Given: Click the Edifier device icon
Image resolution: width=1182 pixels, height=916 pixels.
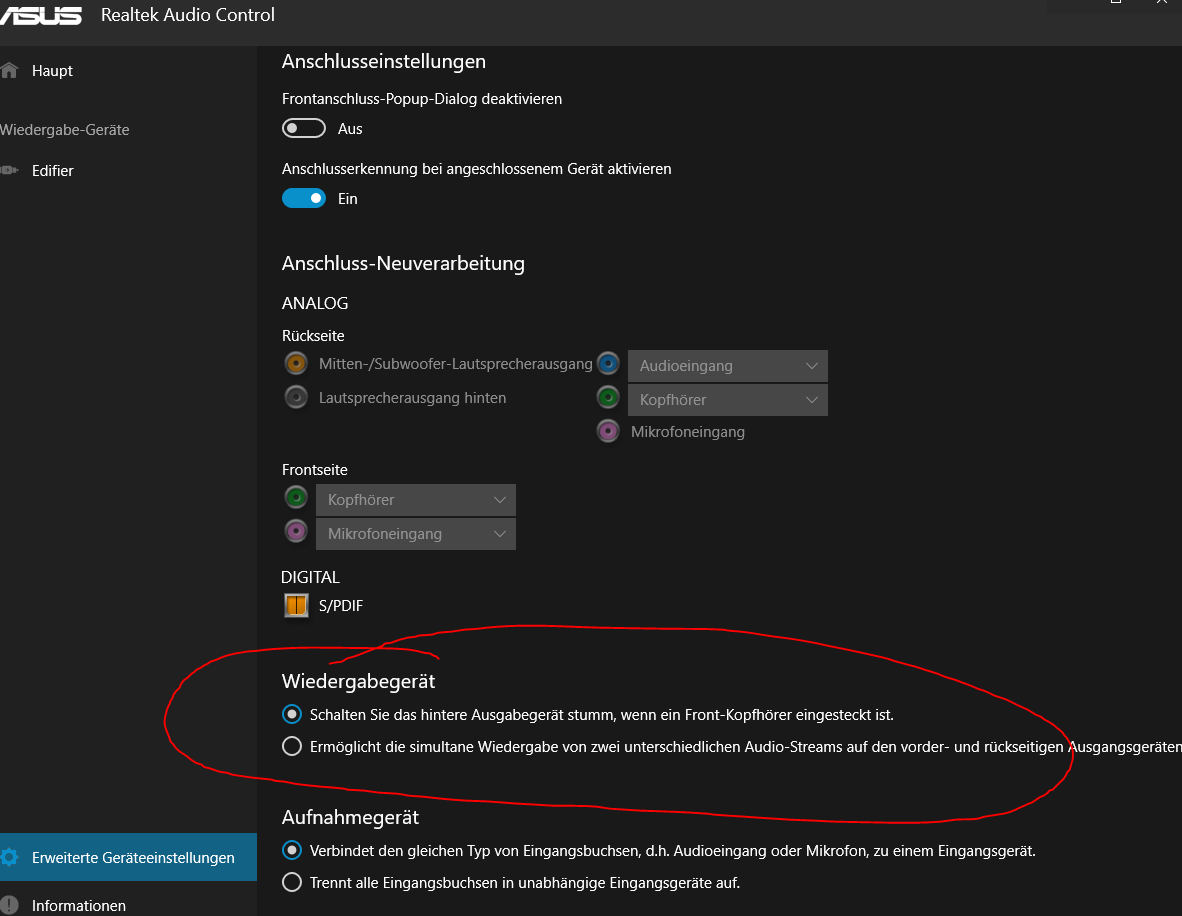Looking at the screenshot, I should click(9, 170).
